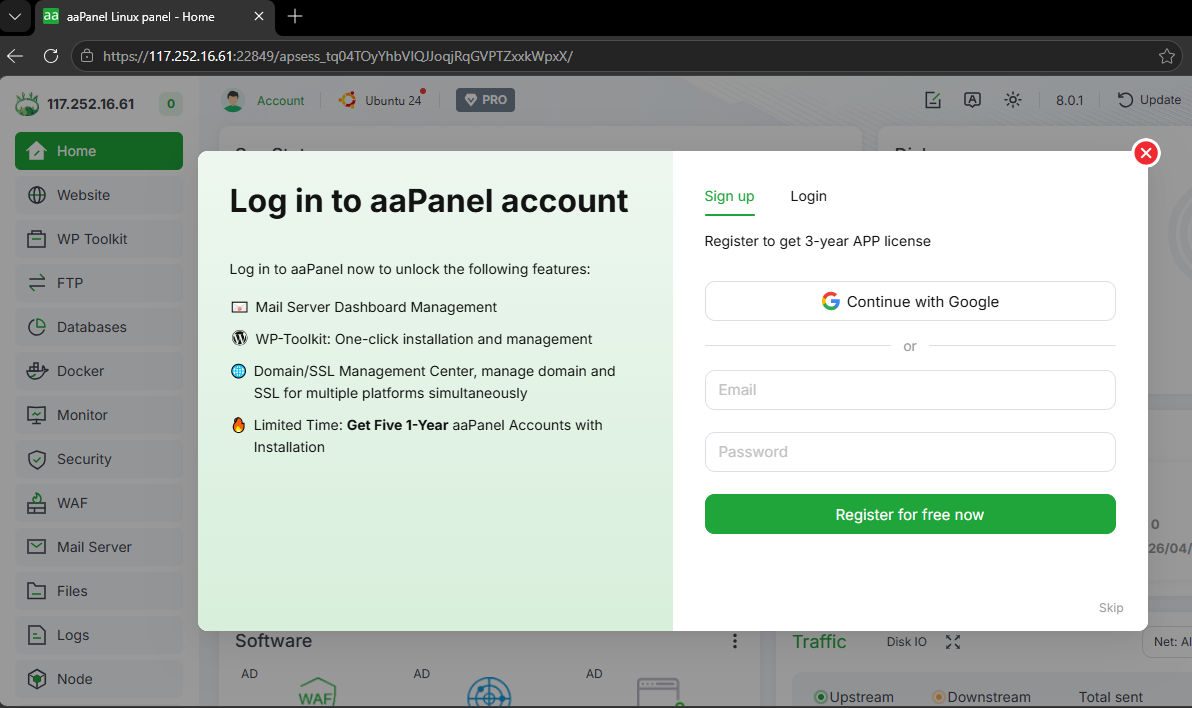1192x708 pixels.
Task: Close the aaPanel login dialog
Action: (x=1146, y=153)
